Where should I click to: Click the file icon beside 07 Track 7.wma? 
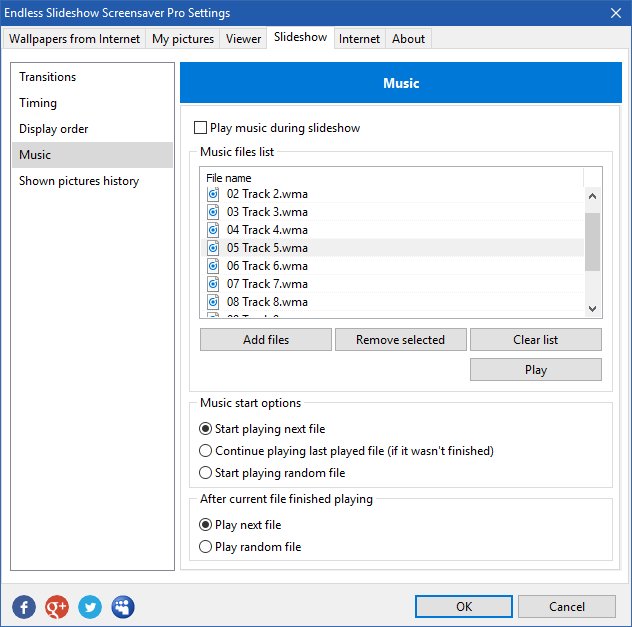(213, 284)
